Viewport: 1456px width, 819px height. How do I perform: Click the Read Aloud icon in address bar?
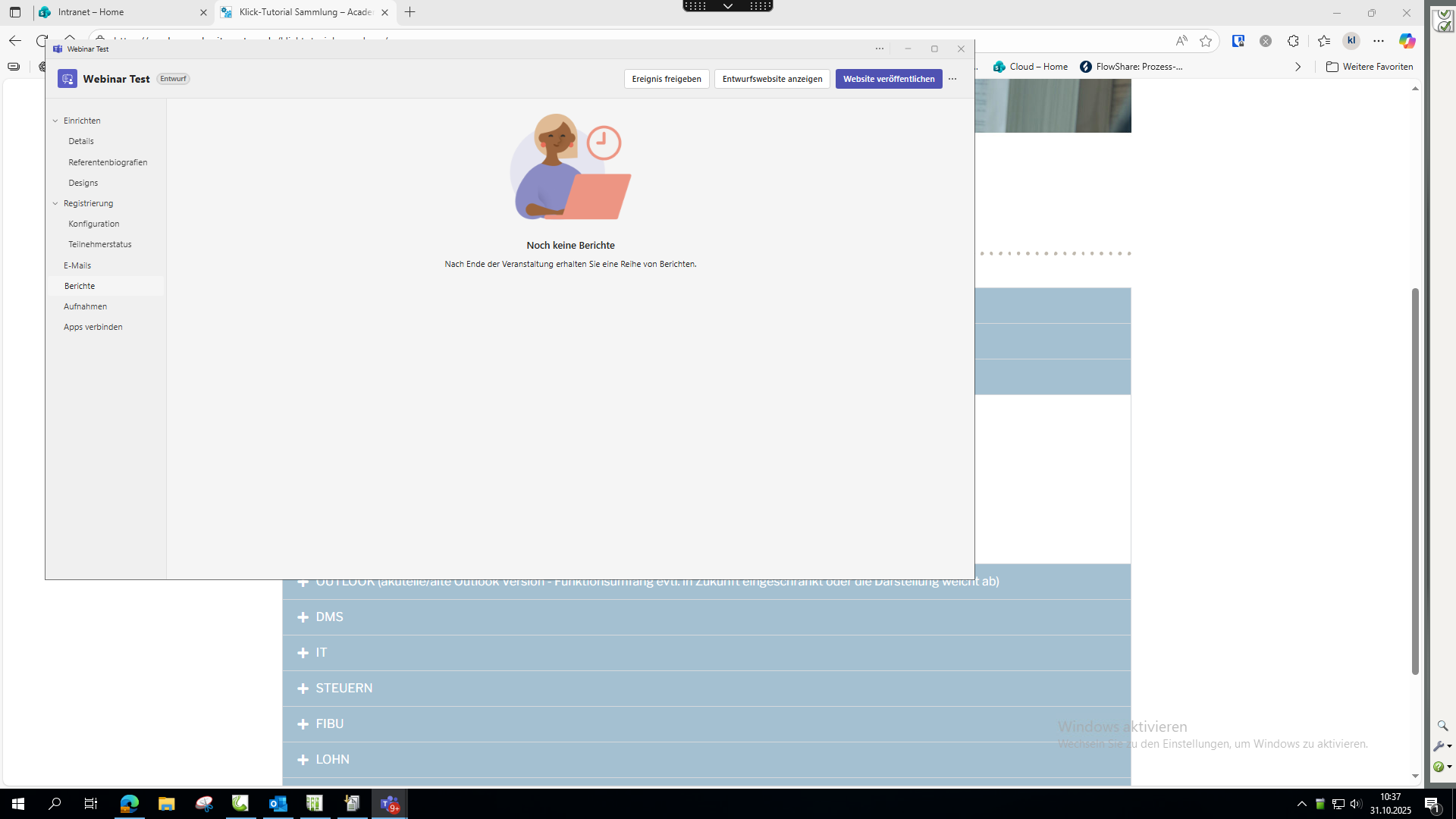1181,41
